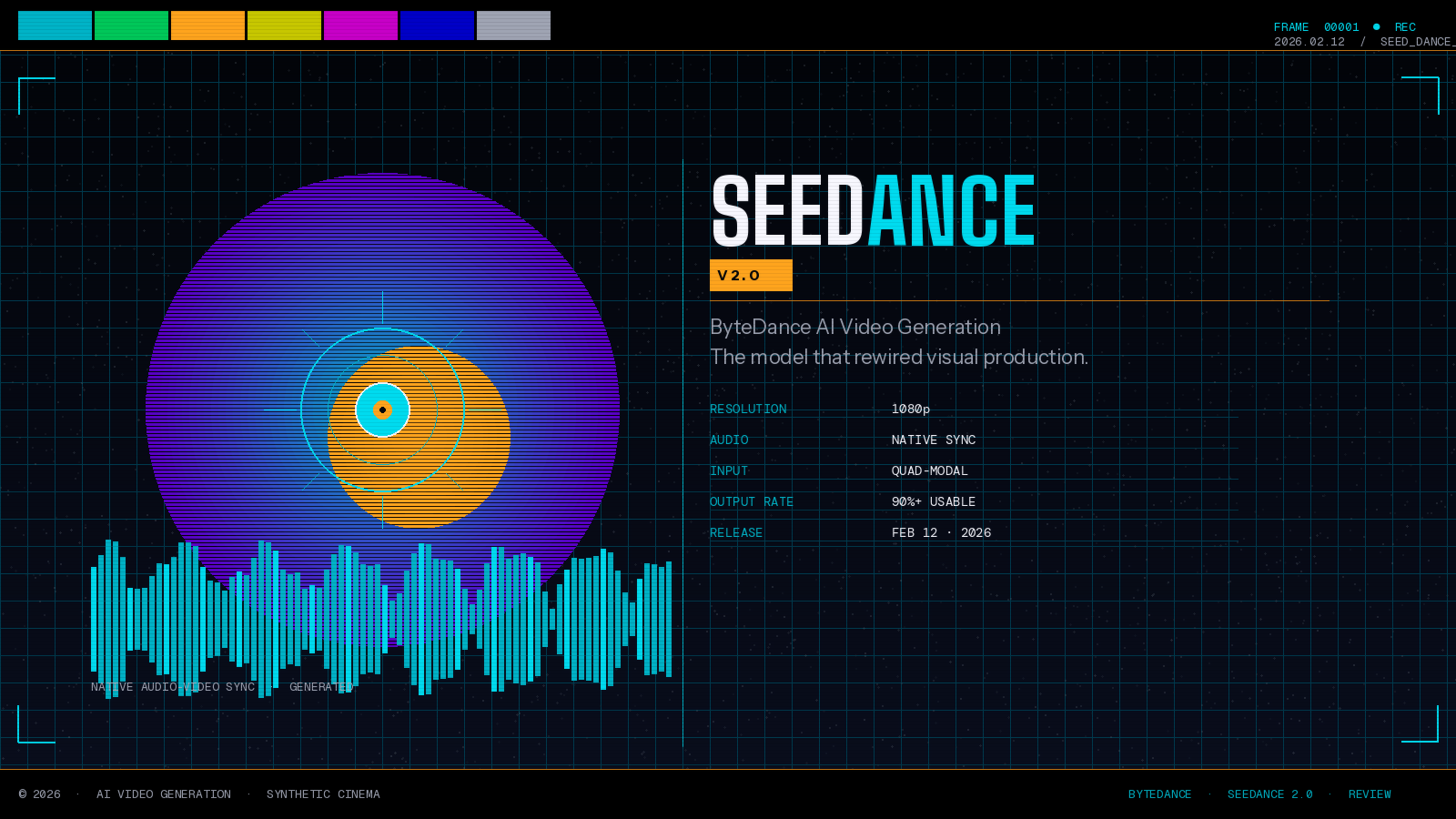Viewport: 1456px width, 819px height.
Task: Toggle the NATIVE AUDIO-VIDEO SYNC generated label
Action: pos(221,687)
